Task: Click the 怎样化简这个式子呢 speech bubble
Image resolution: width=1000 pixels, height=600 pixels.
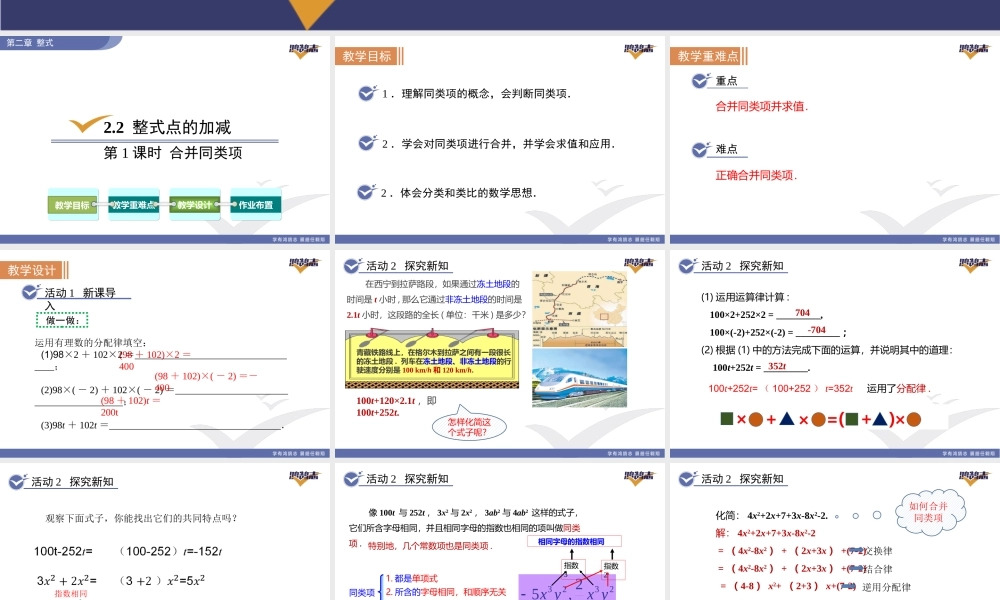Action: 471,427
